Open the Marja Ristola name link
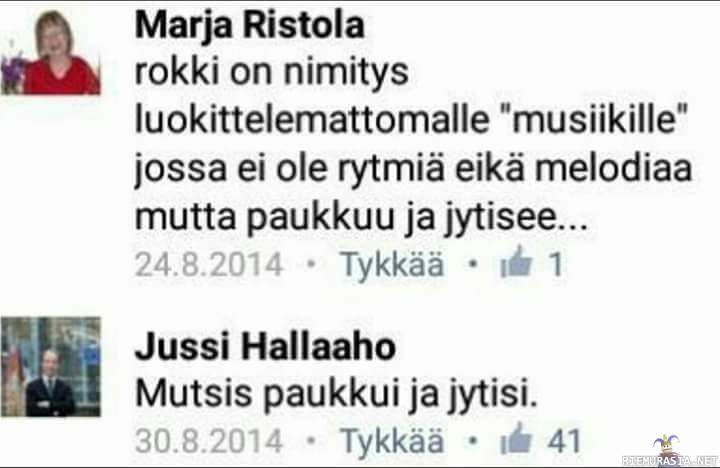The image size is (720, 468). click(x=250, y=25)
